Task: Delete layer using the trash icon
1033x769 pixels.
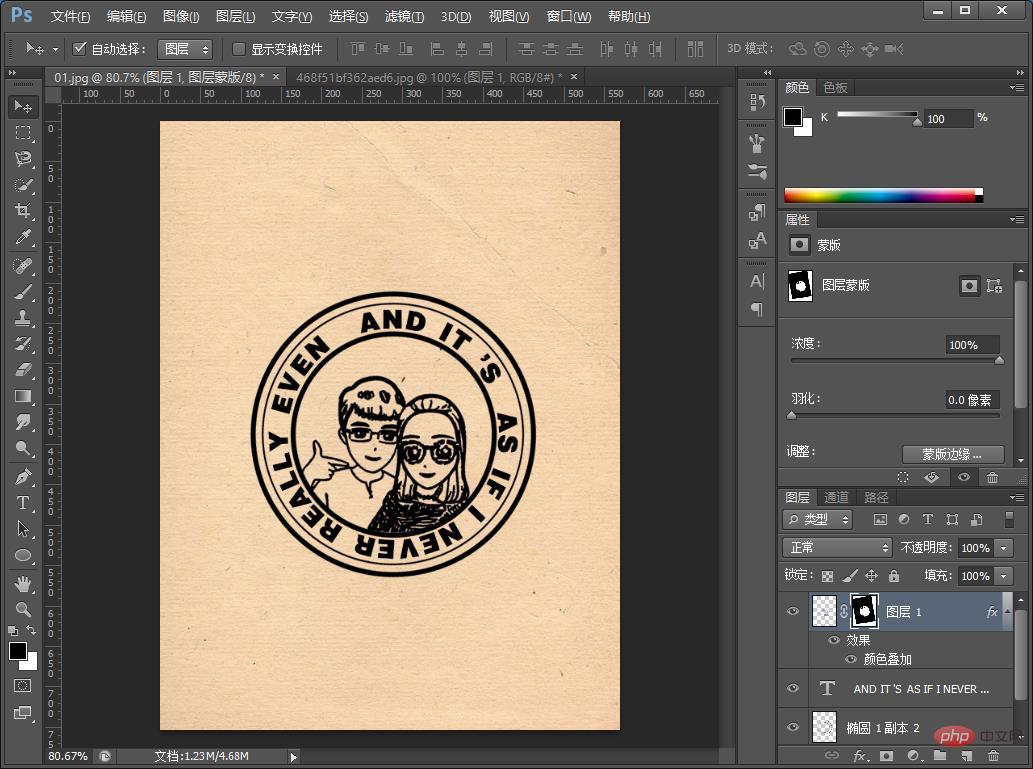Action: [993, 756]
